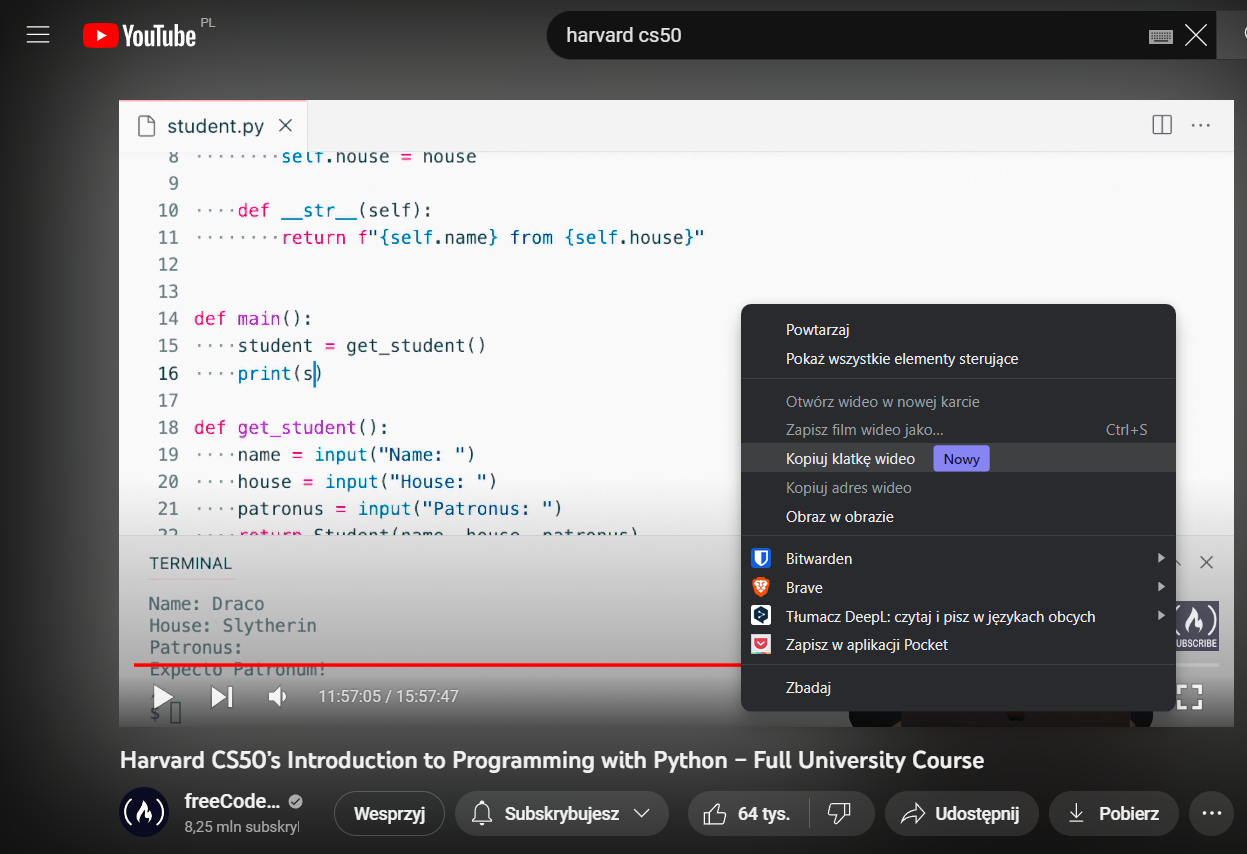Click the YouTube logo to go home
This screenshot has width=1247, height=854.
140,37
